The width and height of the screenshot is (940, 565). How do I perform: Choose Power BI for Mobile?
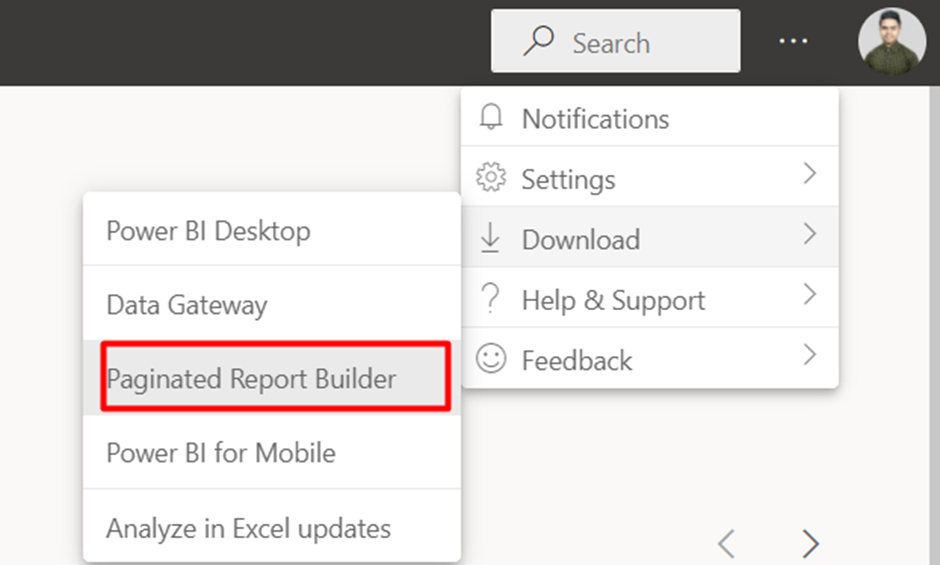(272, 452)
